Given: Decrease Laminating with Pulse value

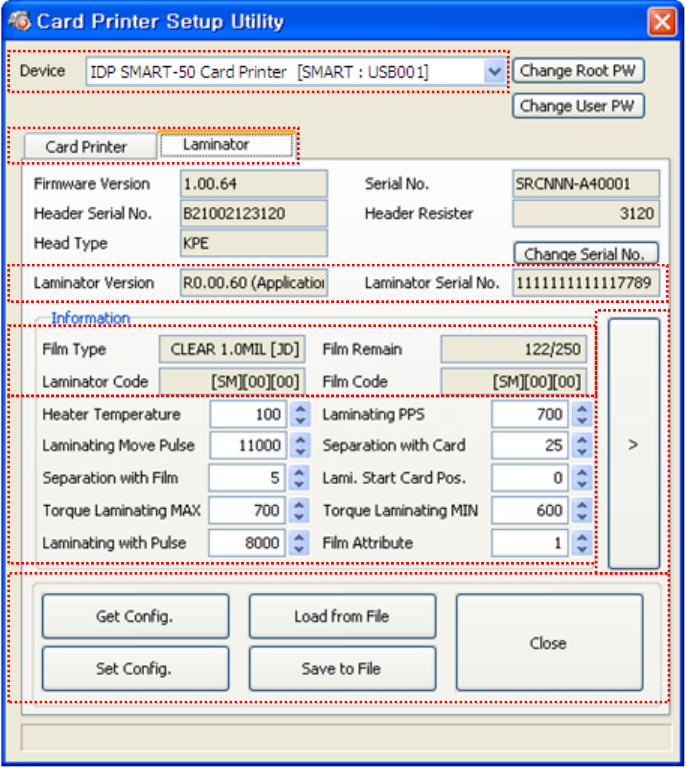Looking at the screenshot, I should pyautogui.click(x=299, y=550).
